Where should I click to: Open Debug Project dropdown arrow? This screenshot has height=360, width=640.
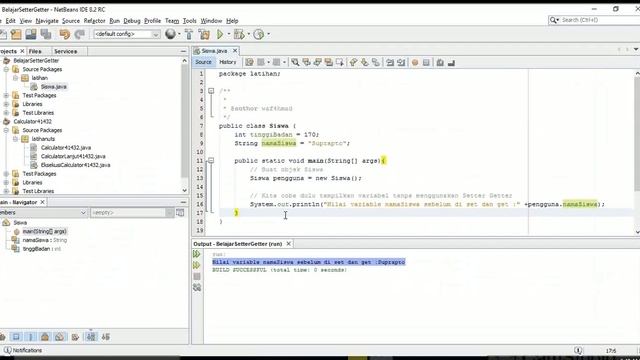pos(248,34)
